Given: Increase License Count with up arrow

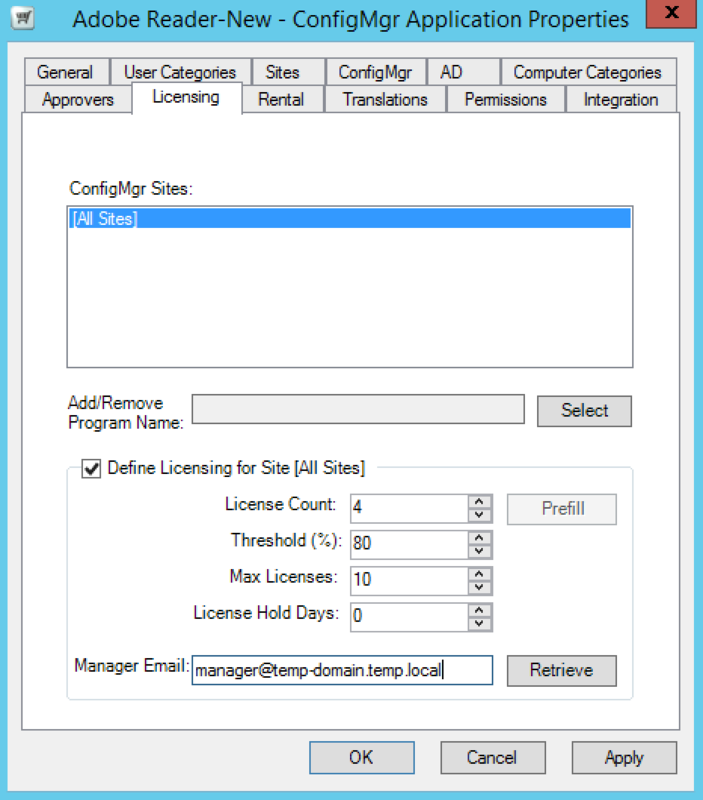Looking at the screenshot, I should 480,502.
